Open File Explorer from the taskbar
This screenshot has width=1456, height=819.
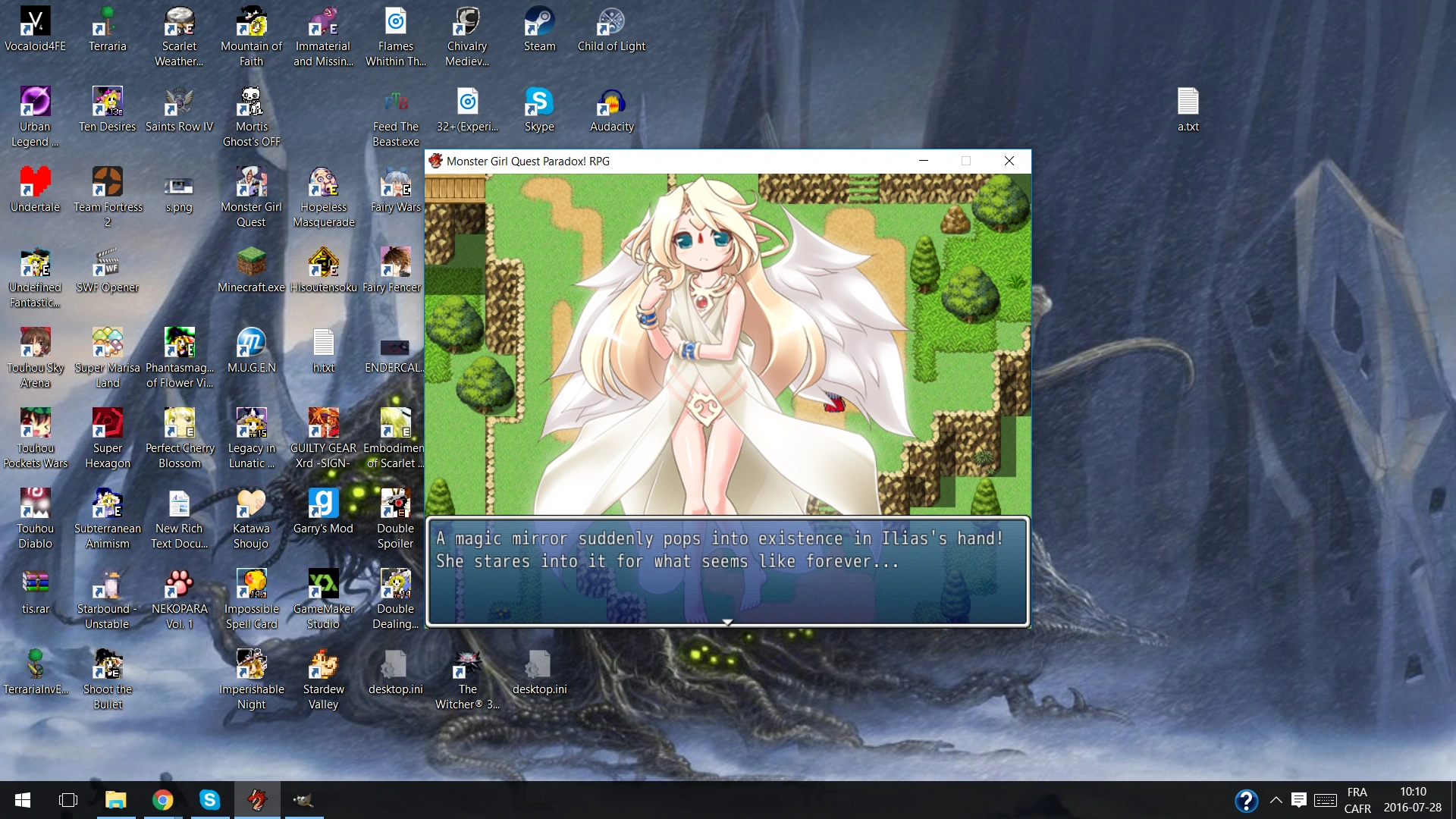coord(115,800)
